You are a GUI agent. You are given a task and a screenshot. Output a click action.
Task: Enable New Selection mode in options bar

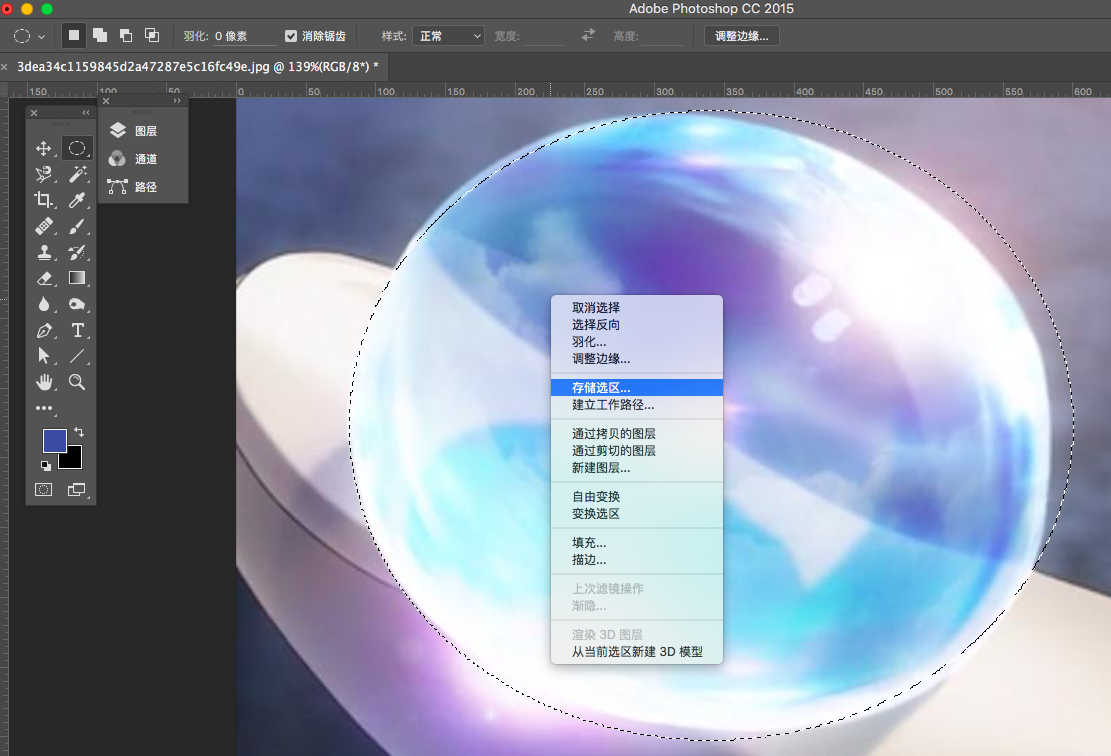coord(73,35)
